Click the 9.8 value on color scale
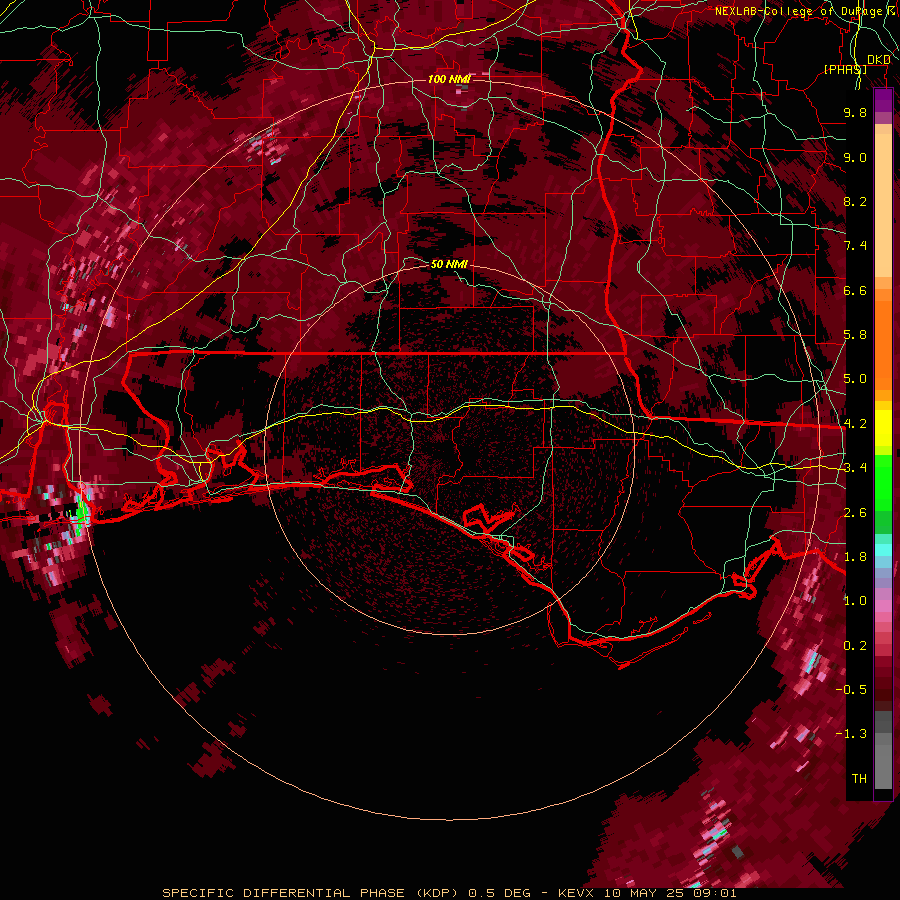Screen dimensions: 900x900 855,112
